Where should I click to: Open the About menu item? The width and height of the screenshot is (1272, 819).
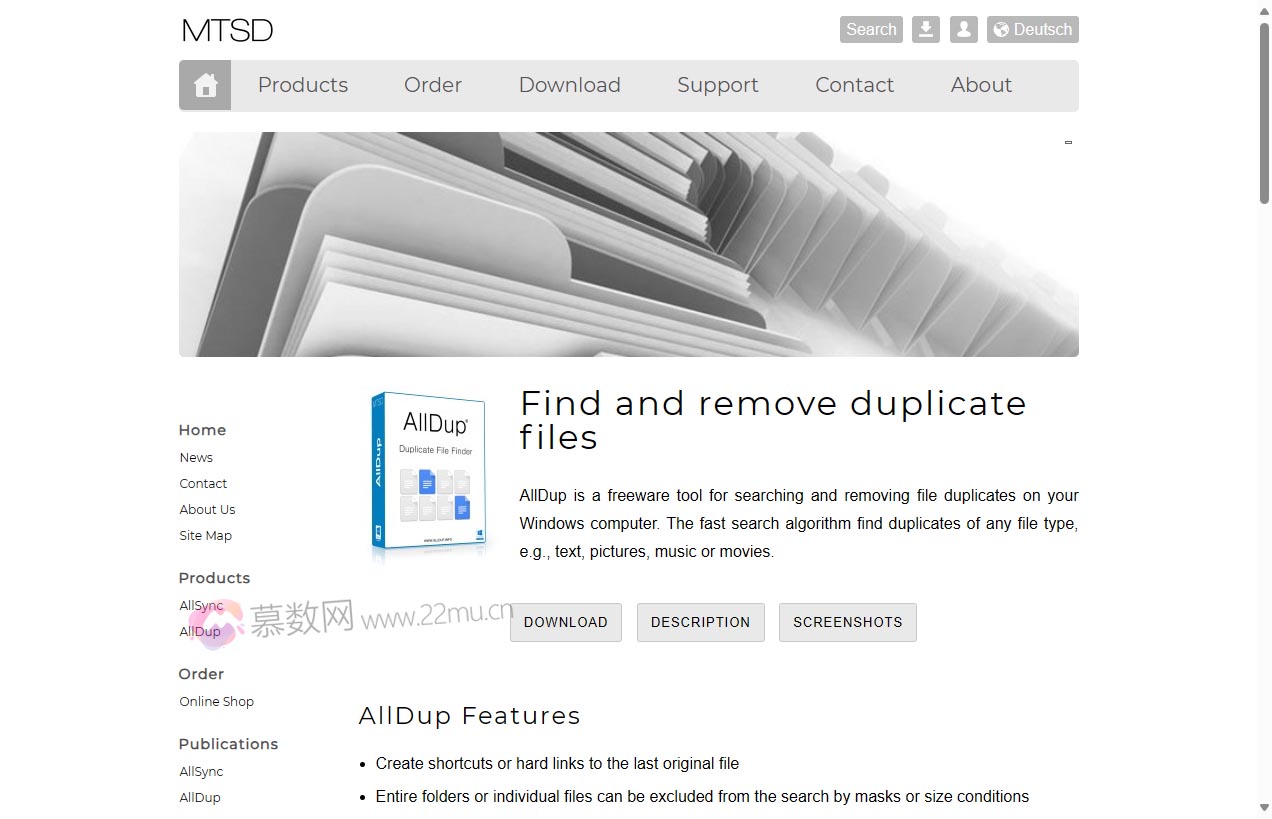click(x=981, y=85)
